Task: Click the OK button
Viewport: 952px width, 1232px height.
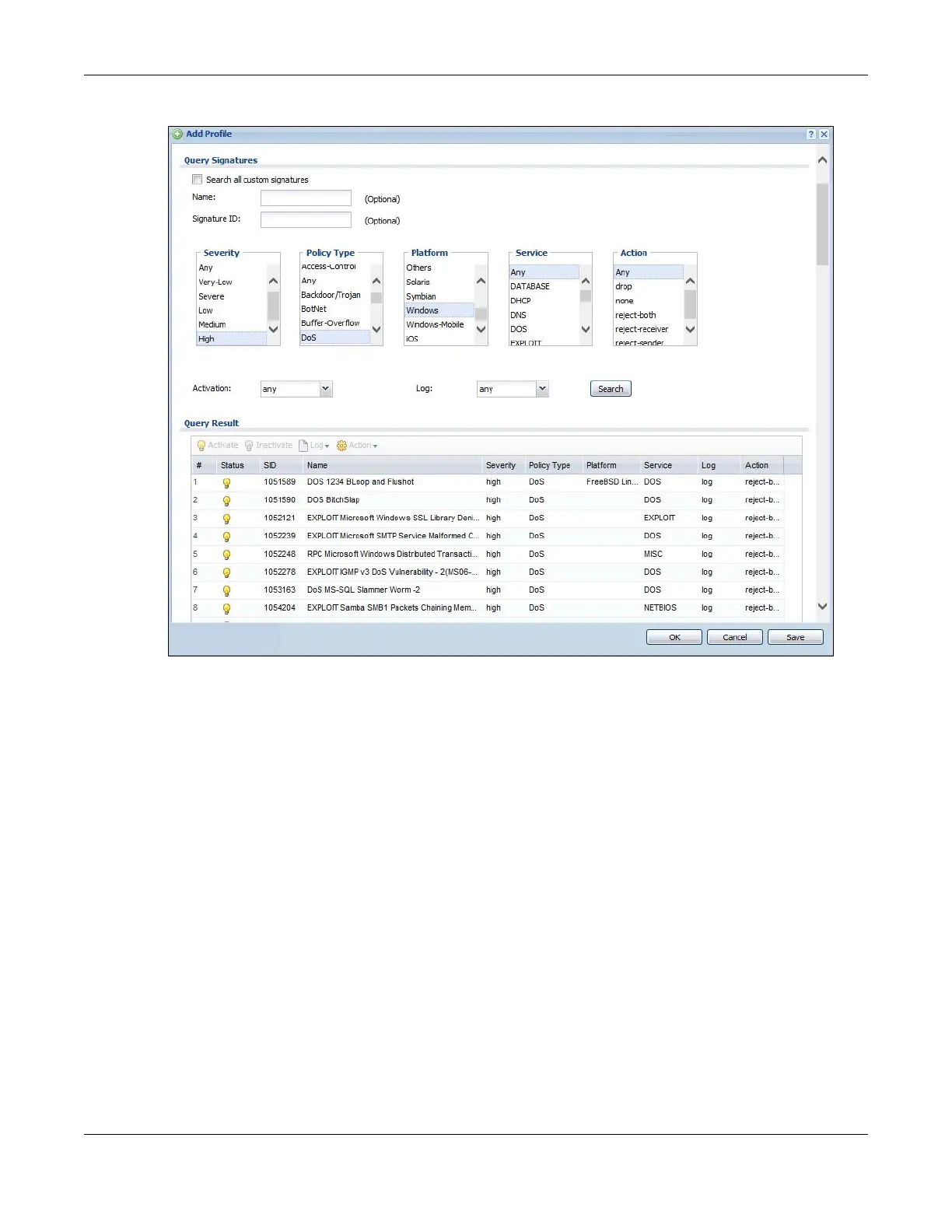Action: [674, 637]
